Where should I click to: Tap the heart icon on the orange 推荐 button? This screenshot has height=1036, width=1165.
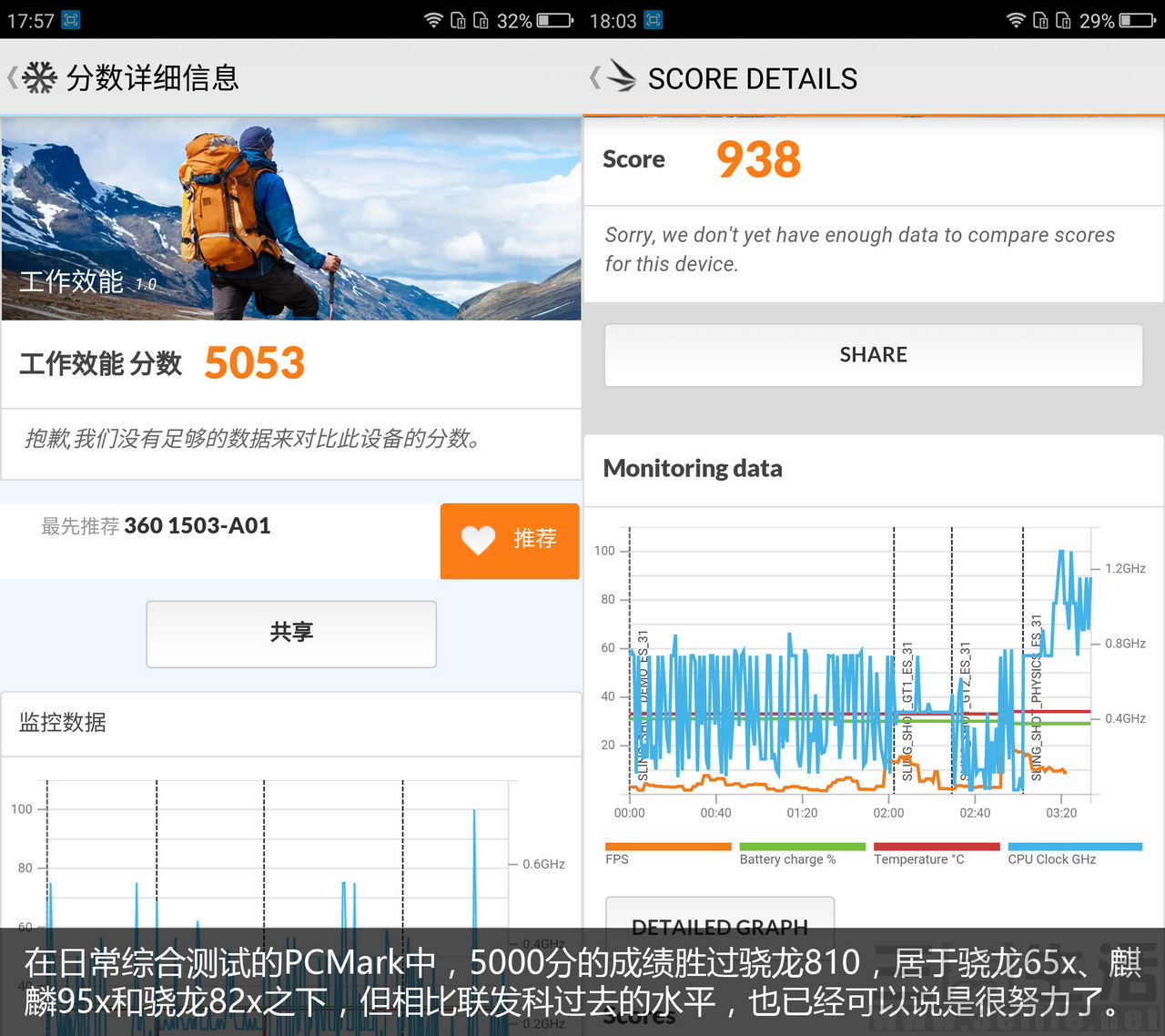[479, 540]
